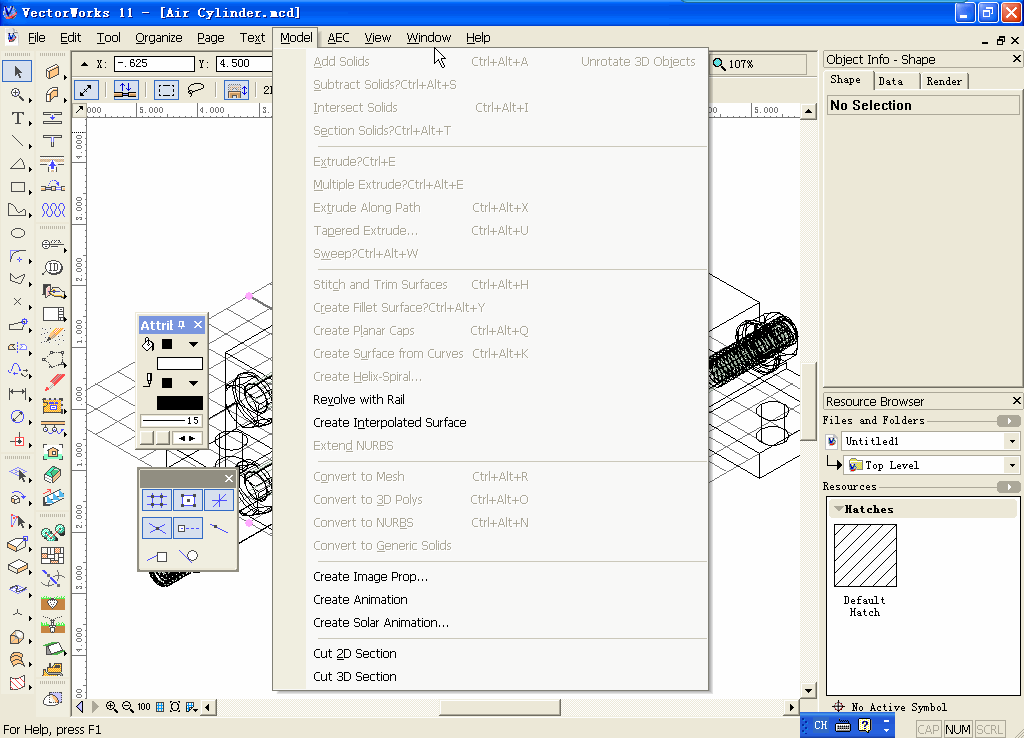Select the camera house view tool

click(x=53, y=451)
